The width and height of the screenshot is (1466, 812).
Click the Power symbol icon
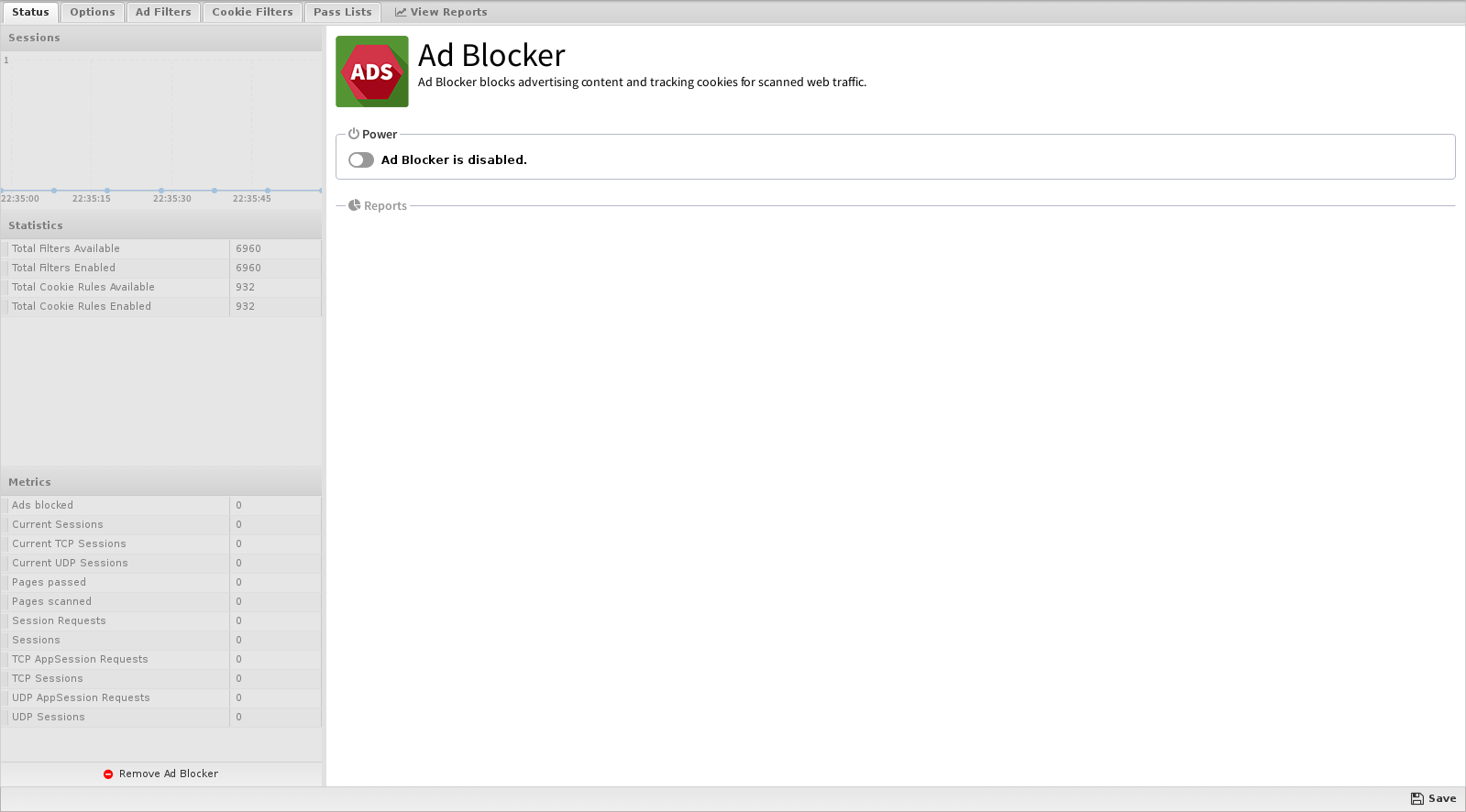(x=354, y=134)
